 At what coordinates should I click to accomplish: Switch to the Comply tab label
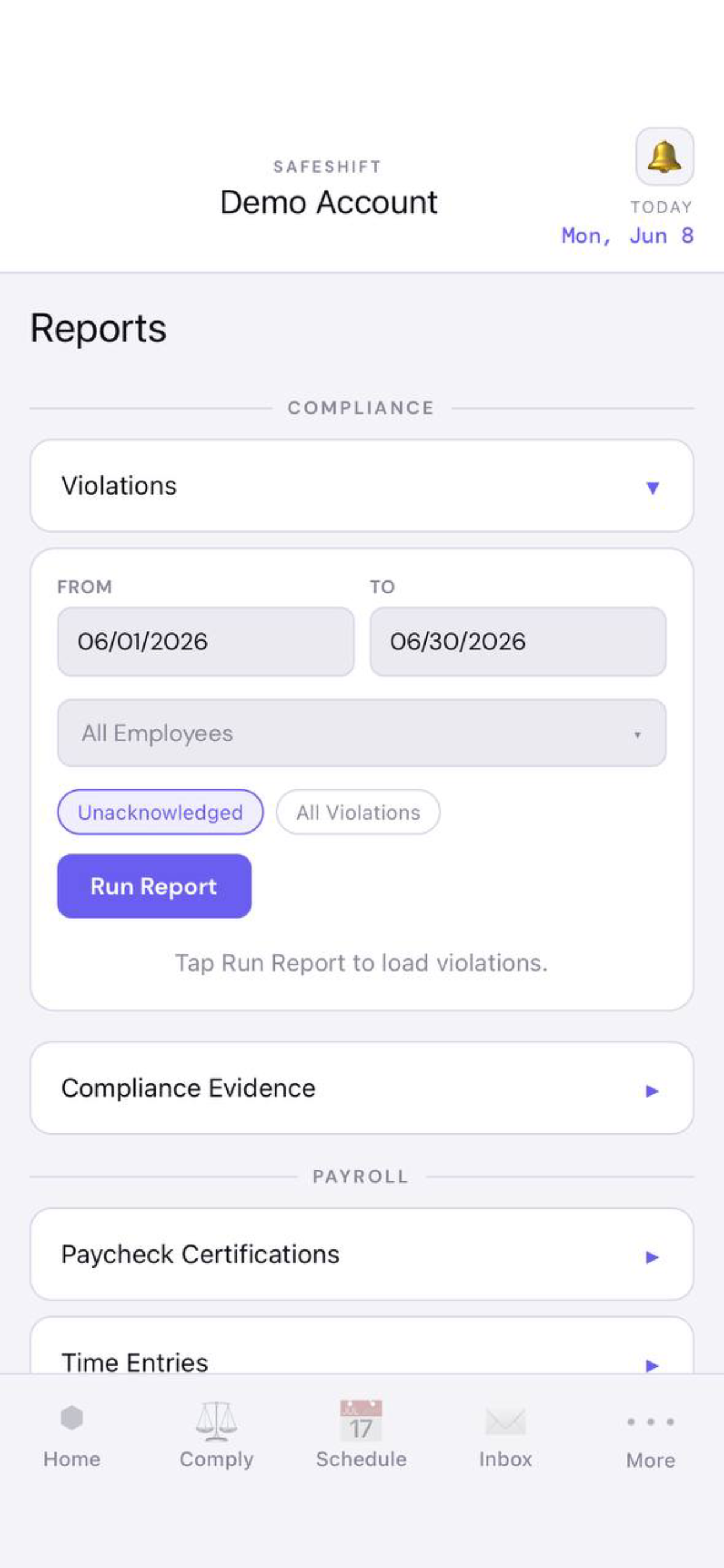[216, 1459]
